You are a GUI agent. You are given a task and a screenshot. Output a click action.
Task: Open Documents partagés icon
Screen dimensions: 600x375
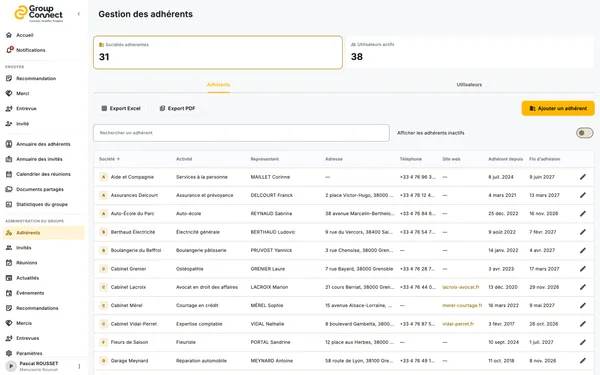click(x=9, y=189)
